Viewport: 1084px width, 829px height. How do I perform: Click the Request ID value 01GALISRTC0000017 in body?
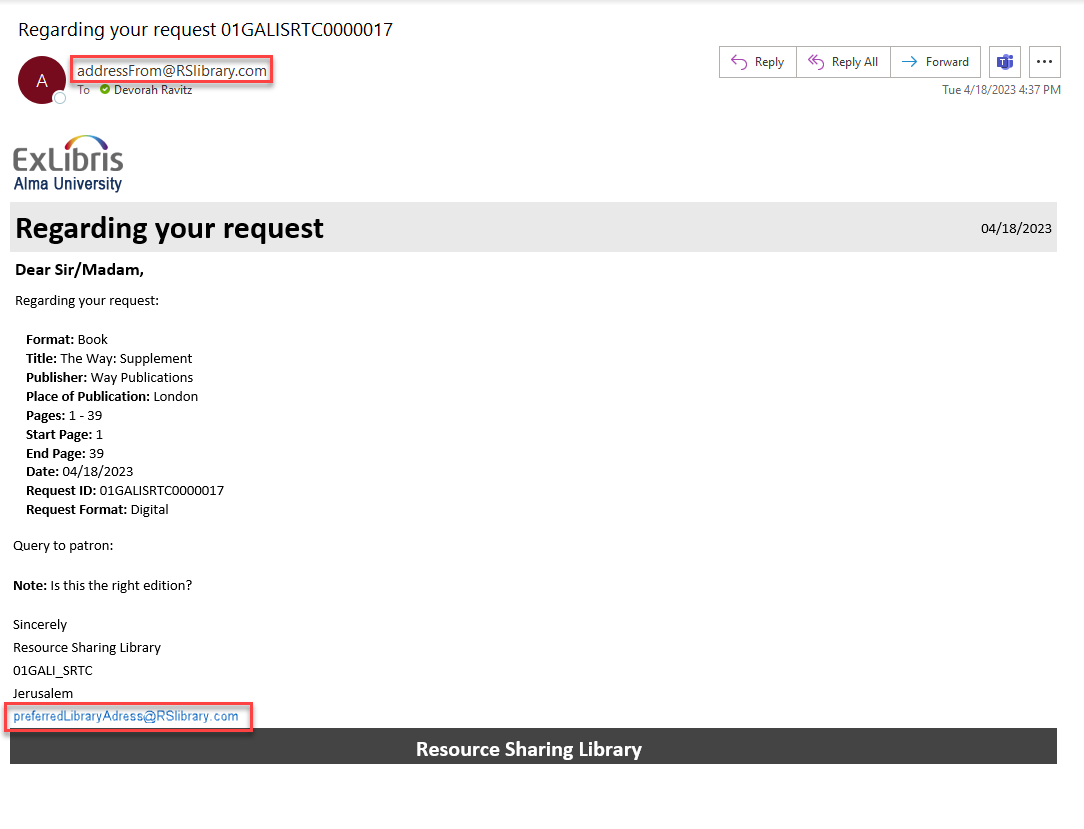coord(162,491)
